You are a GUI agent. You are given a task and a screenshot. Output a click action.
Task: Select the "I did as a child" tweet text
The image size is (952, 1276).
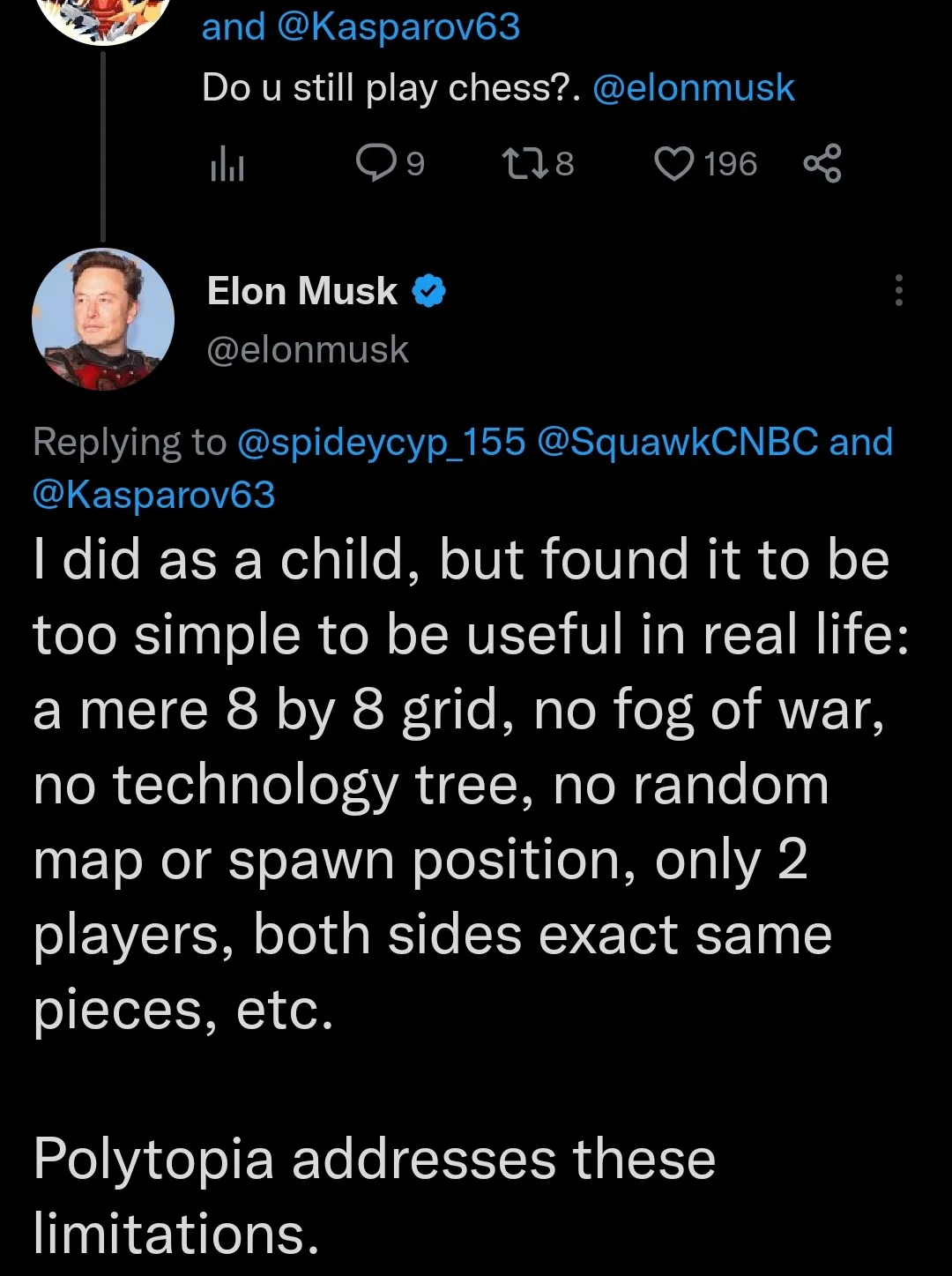click(x=472, y=785)
